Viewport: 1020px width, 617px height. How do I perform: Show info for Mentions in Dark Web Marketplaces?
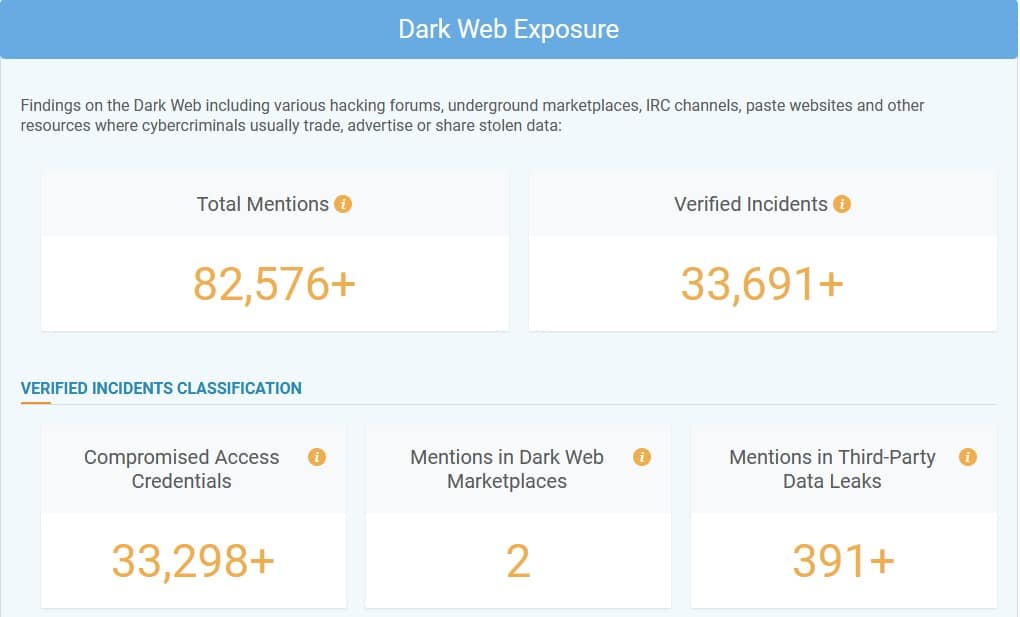pos(642,457)
